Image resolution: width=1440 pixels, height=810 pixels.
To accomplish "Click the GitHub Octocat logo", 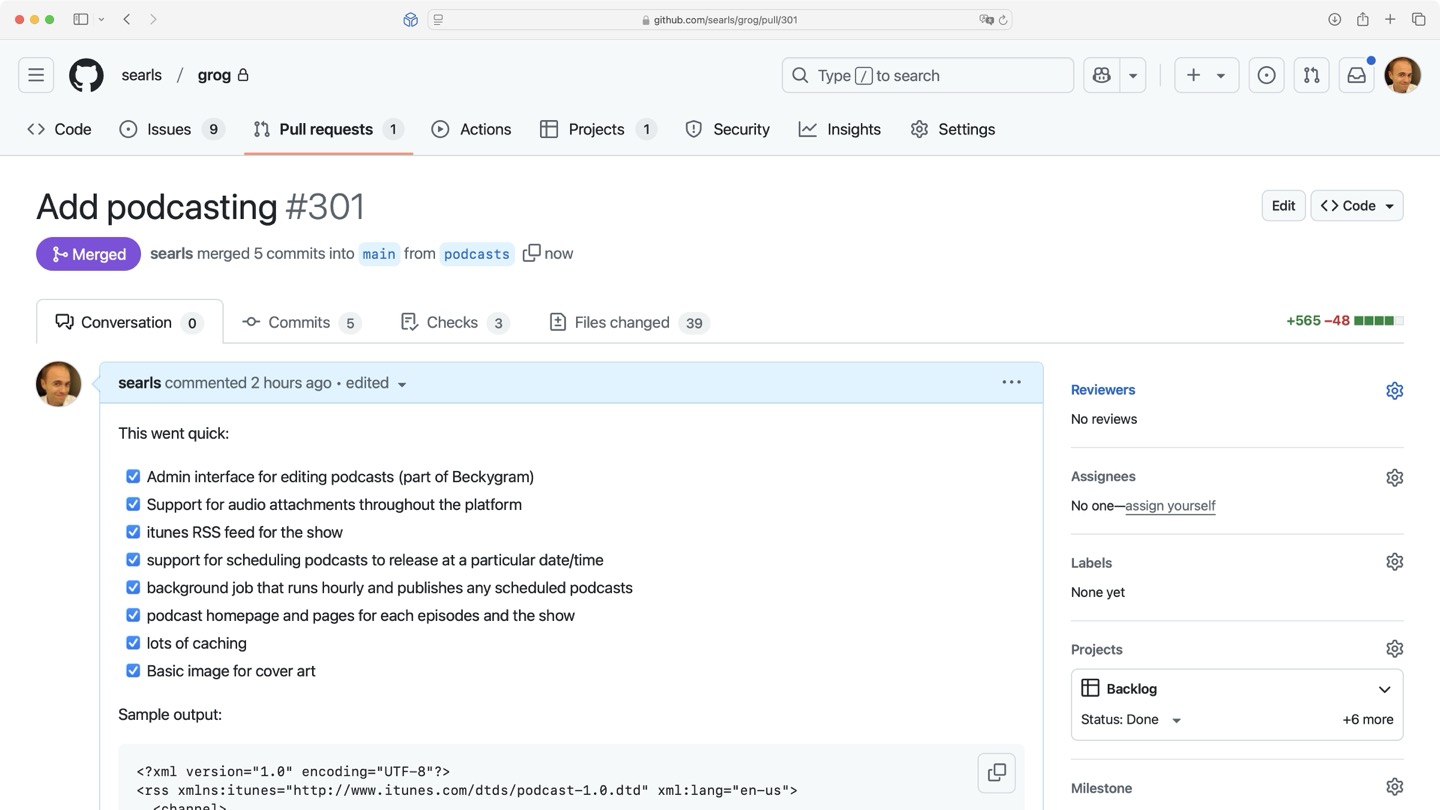I will [86, 75].
